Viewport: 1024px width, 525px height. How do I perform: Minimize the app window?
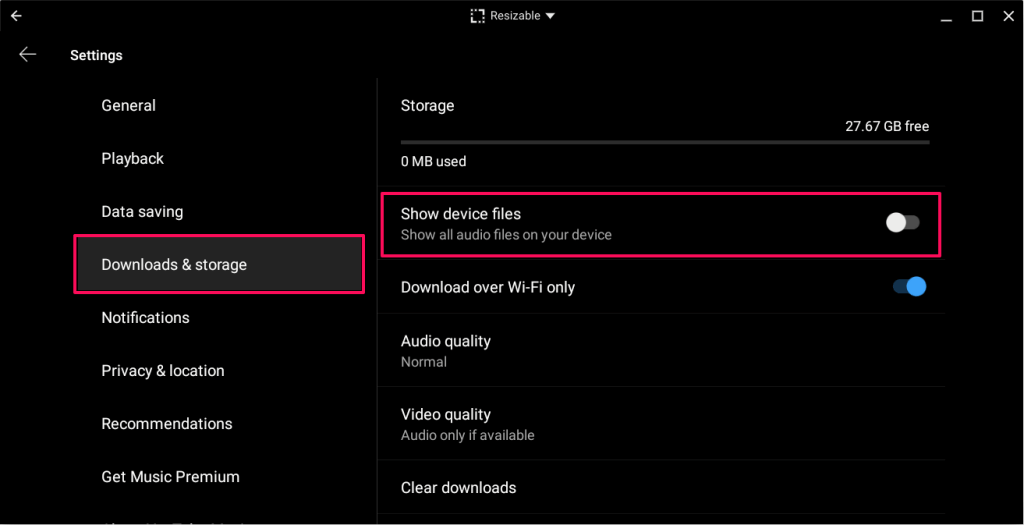point(947,16)
